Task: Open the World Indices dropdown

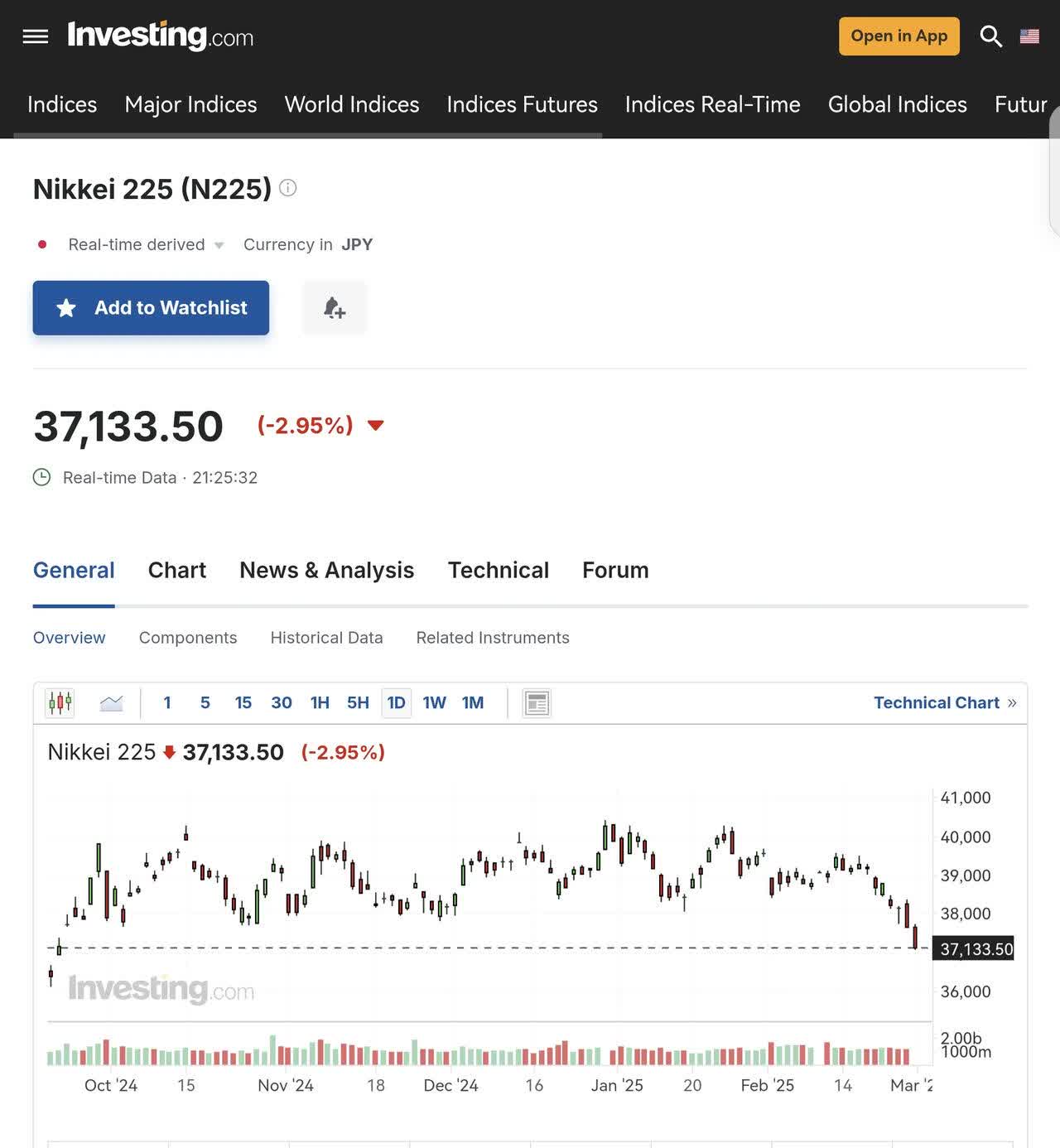Action: click(x=351, y=105)
